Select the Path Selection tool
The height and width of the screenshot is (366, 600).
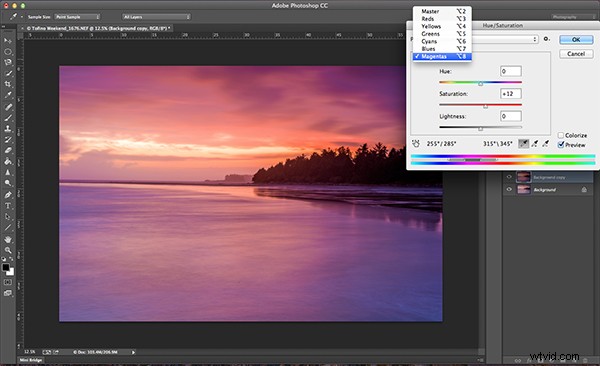click(x=8, y=217)
